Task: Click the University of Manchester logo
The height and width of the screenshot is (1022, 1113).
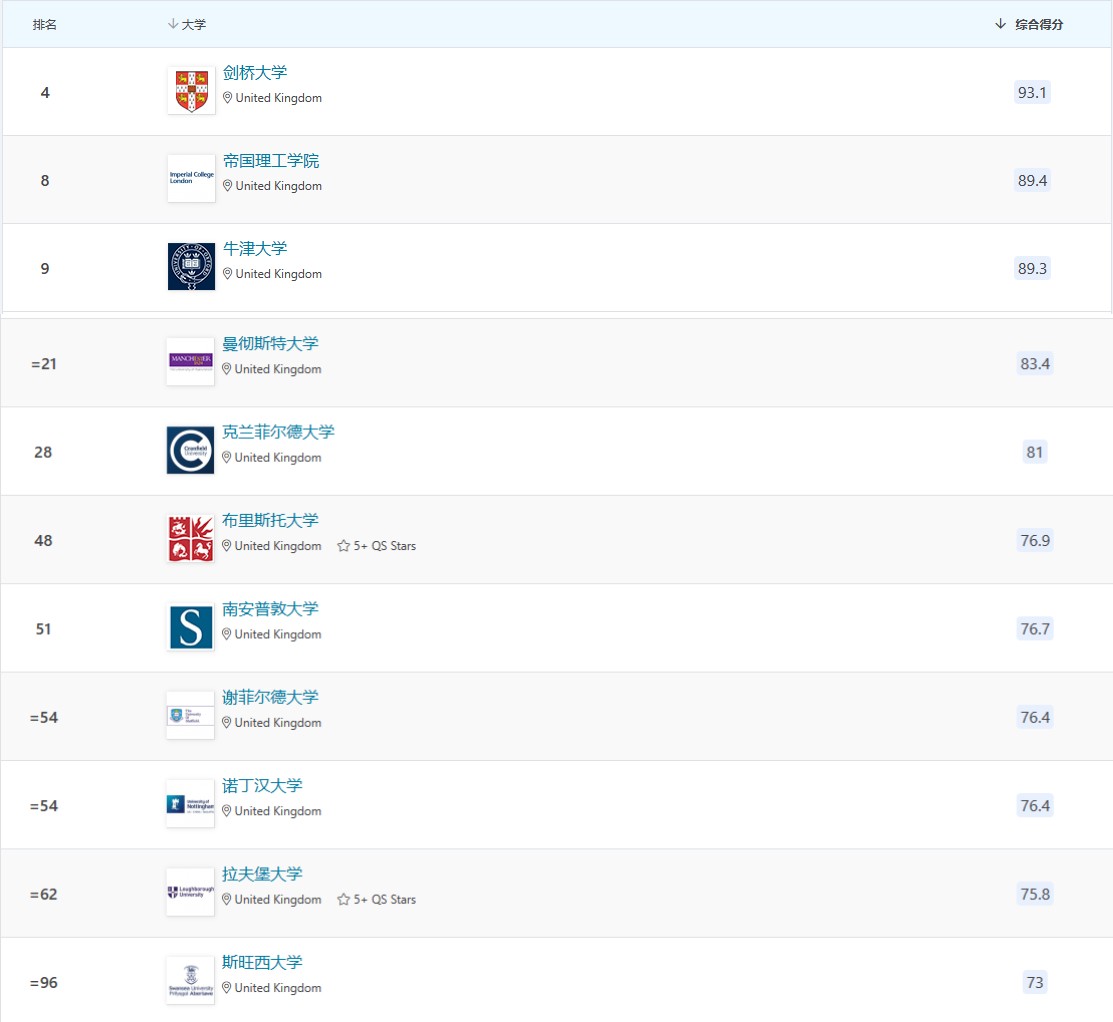Action: 190,362
